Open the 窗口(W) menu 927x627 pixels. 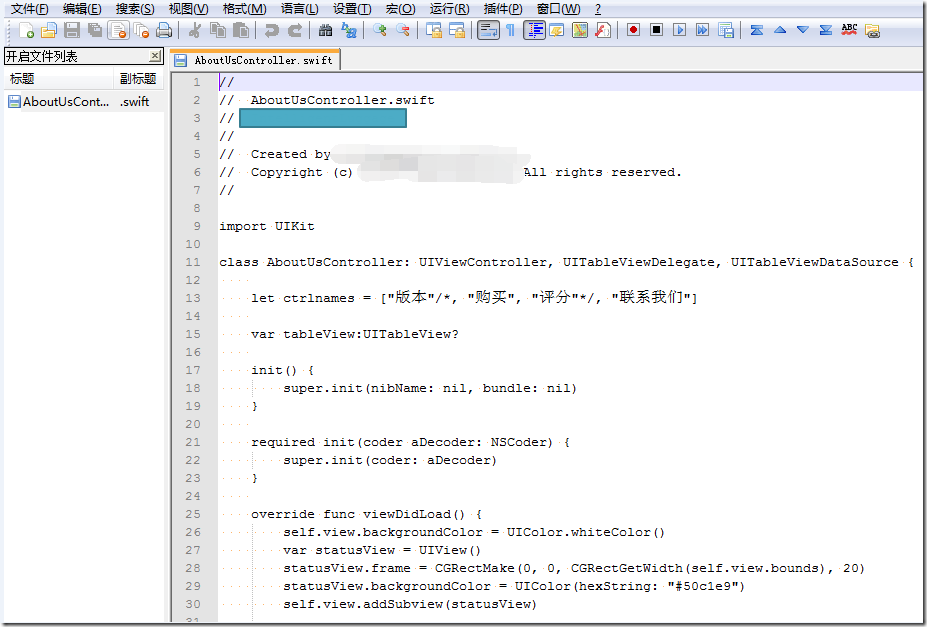[x=558, y=9]
